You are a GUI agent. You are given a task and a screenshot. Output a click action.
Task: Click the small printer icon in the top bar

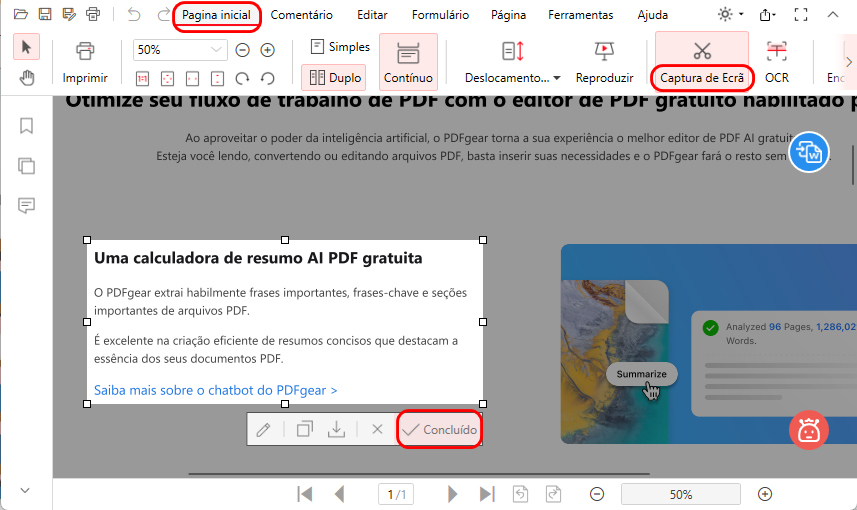[x=93, y=14]
